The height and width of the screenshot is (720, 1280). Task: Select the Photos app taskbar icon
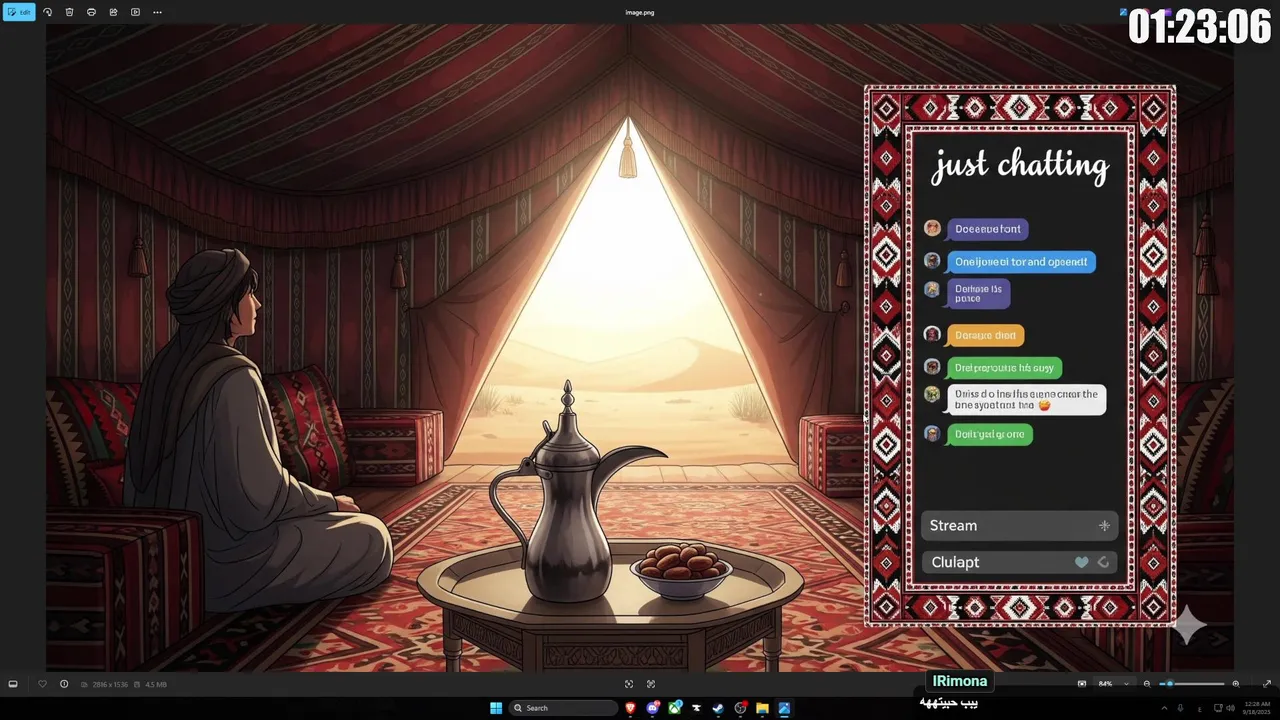click(784, 708)
